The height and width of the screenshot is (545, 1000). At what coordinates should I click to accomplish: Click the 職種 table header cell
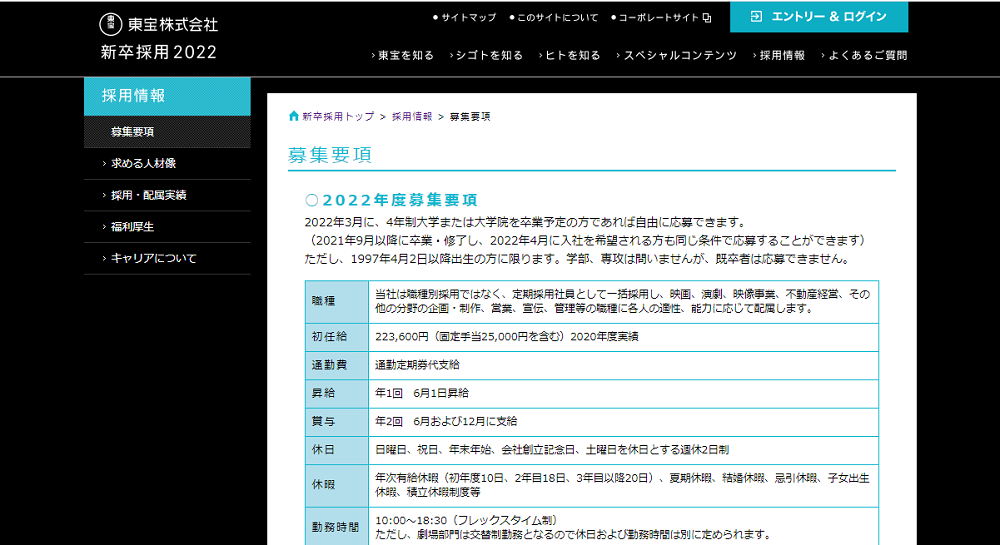coord(337,302)
